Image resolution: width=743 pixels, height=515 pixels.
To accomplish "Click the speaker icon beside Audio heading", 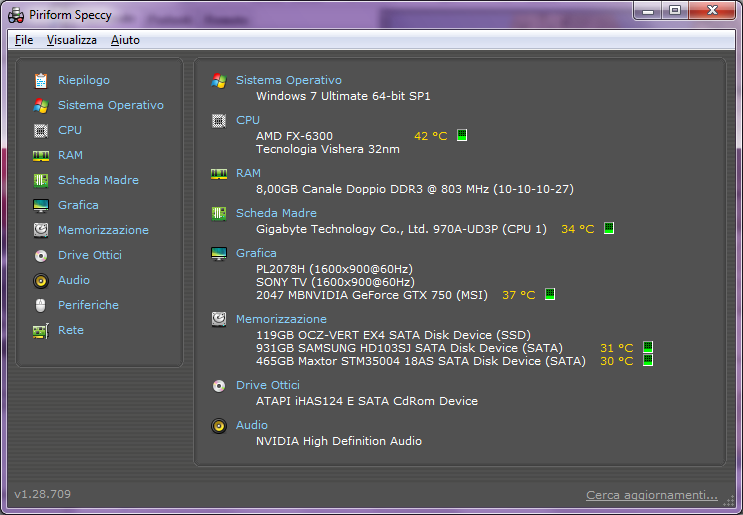I will [x=219, y=426].
